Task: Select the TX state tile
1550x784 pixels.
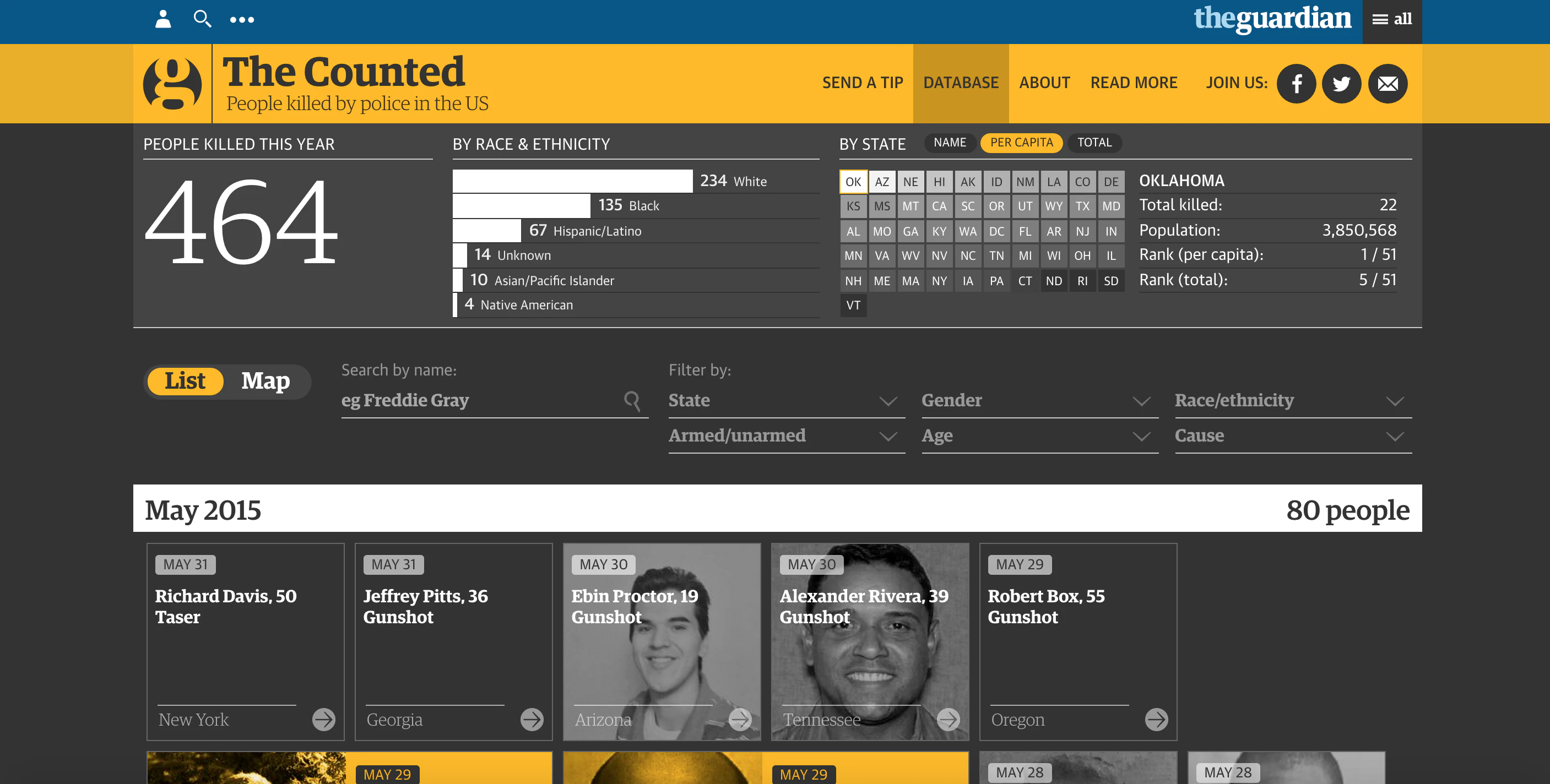Action: pos(1082,206)
